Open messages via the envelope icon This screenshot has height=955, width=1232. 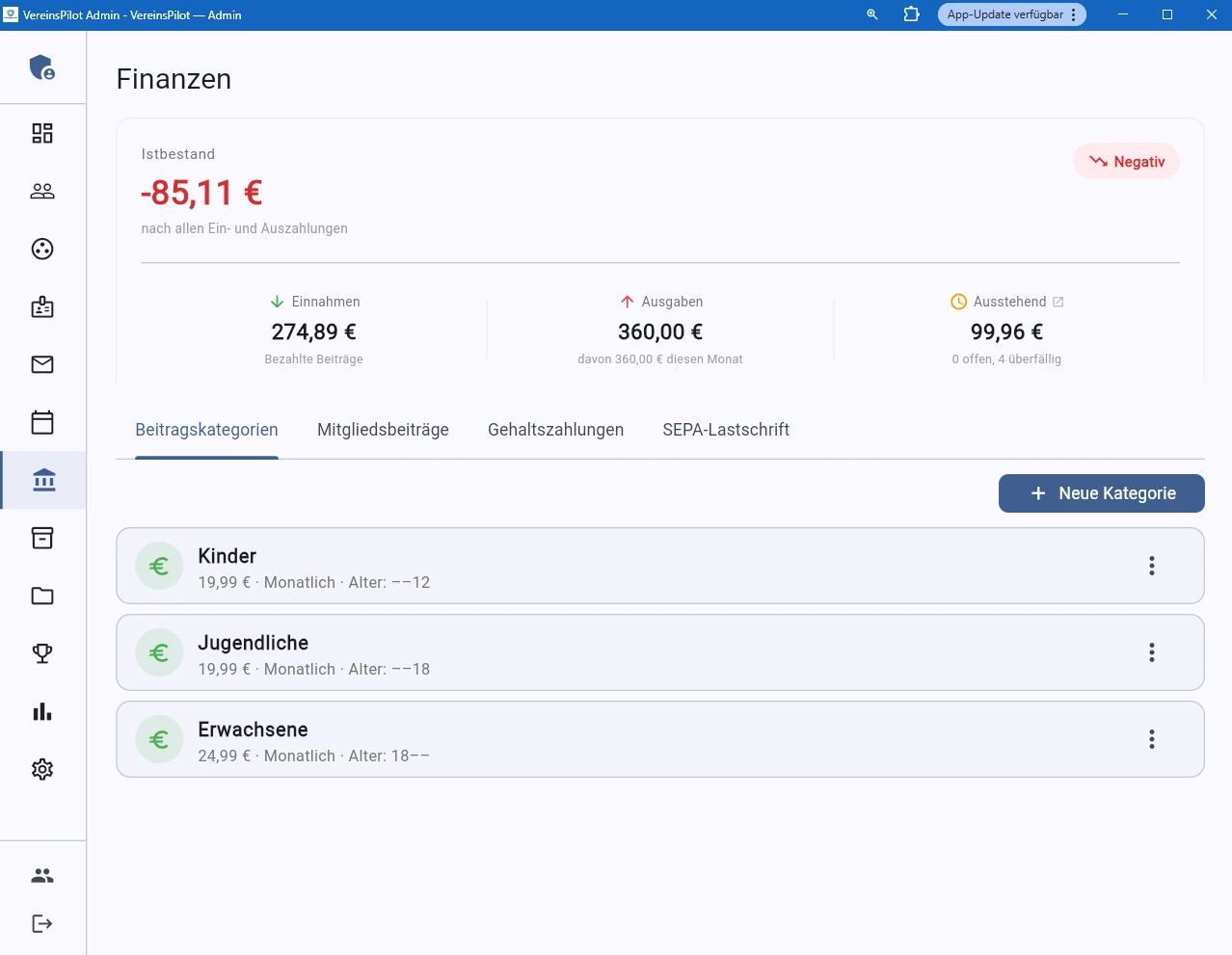click(41, 364)
